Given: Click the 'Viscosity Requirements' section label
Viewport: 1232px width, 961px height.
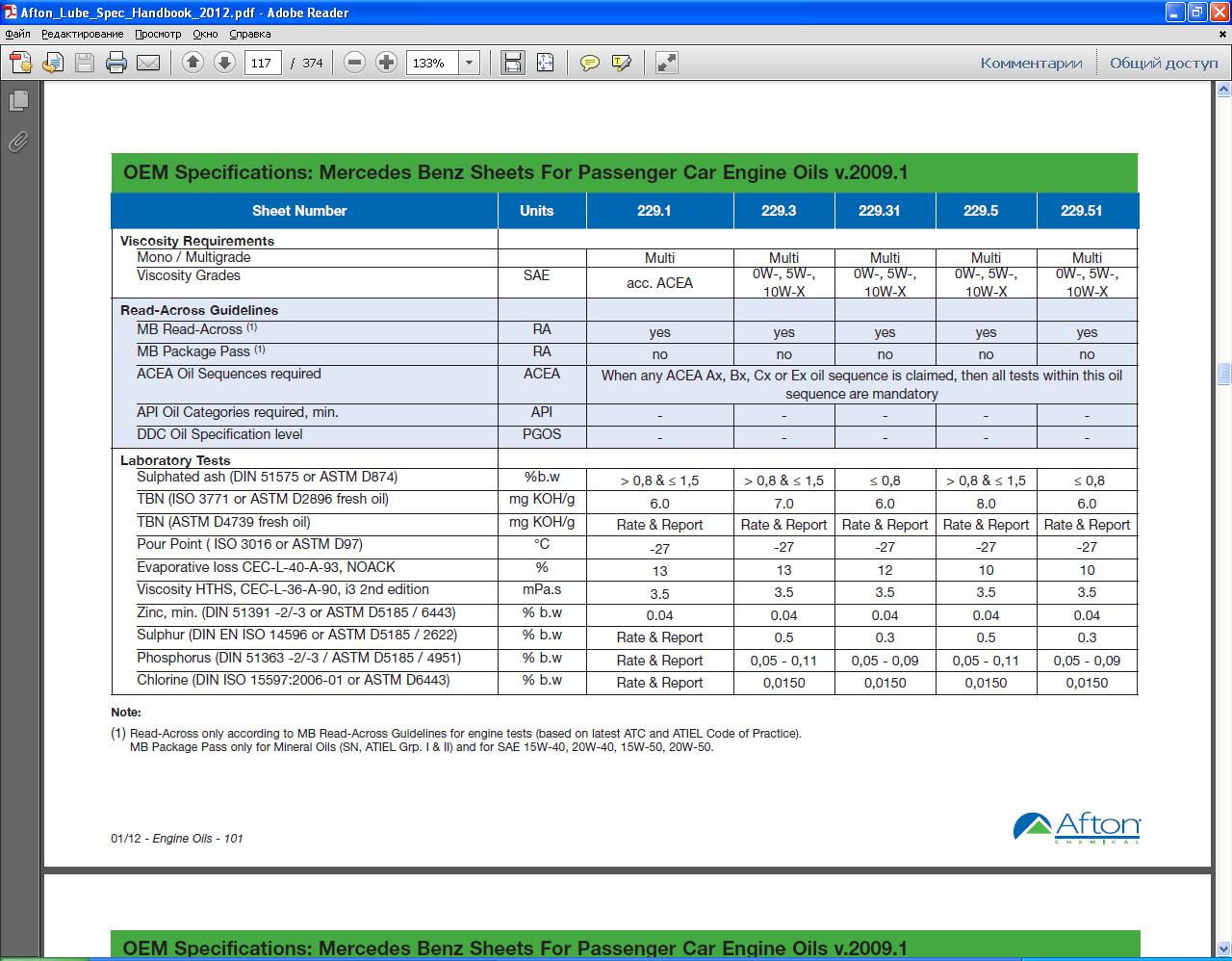Looking at the screenshot, I should [197, 241].
